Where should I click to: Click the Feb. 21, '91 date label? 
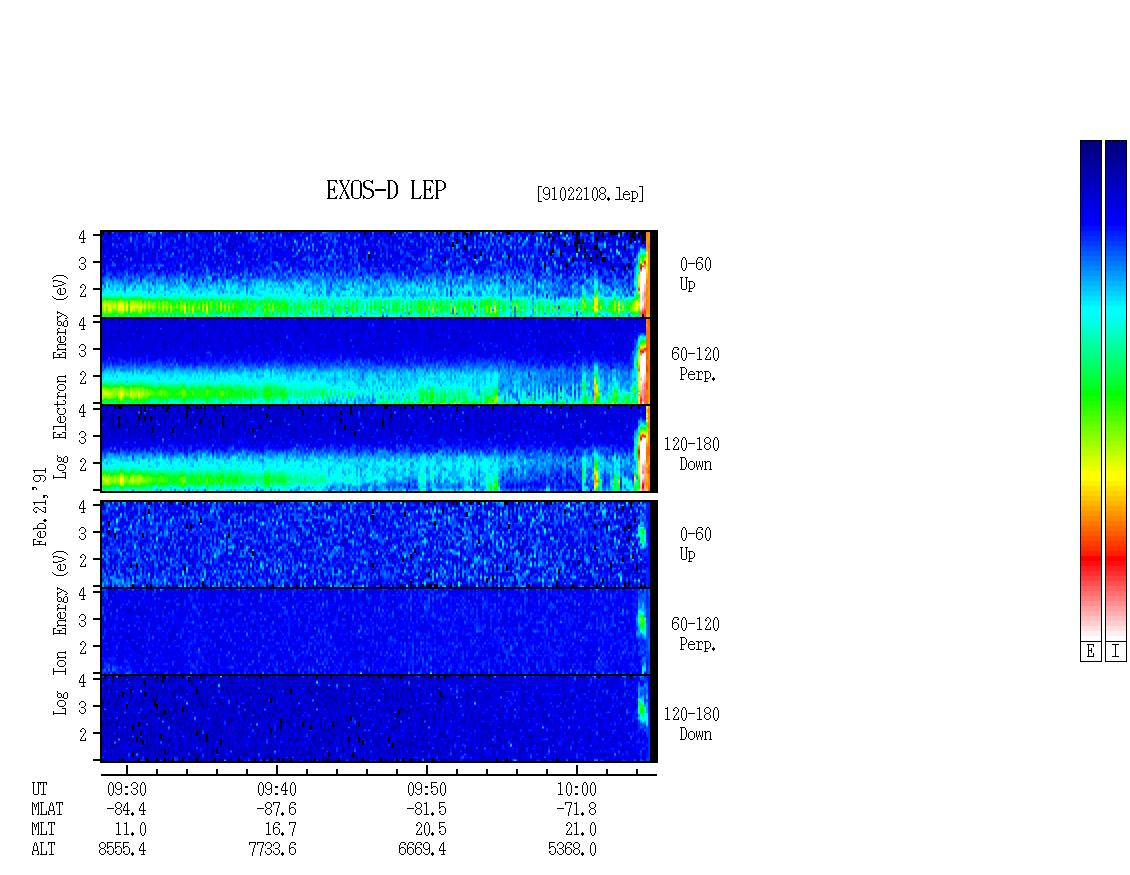[40, 507]
